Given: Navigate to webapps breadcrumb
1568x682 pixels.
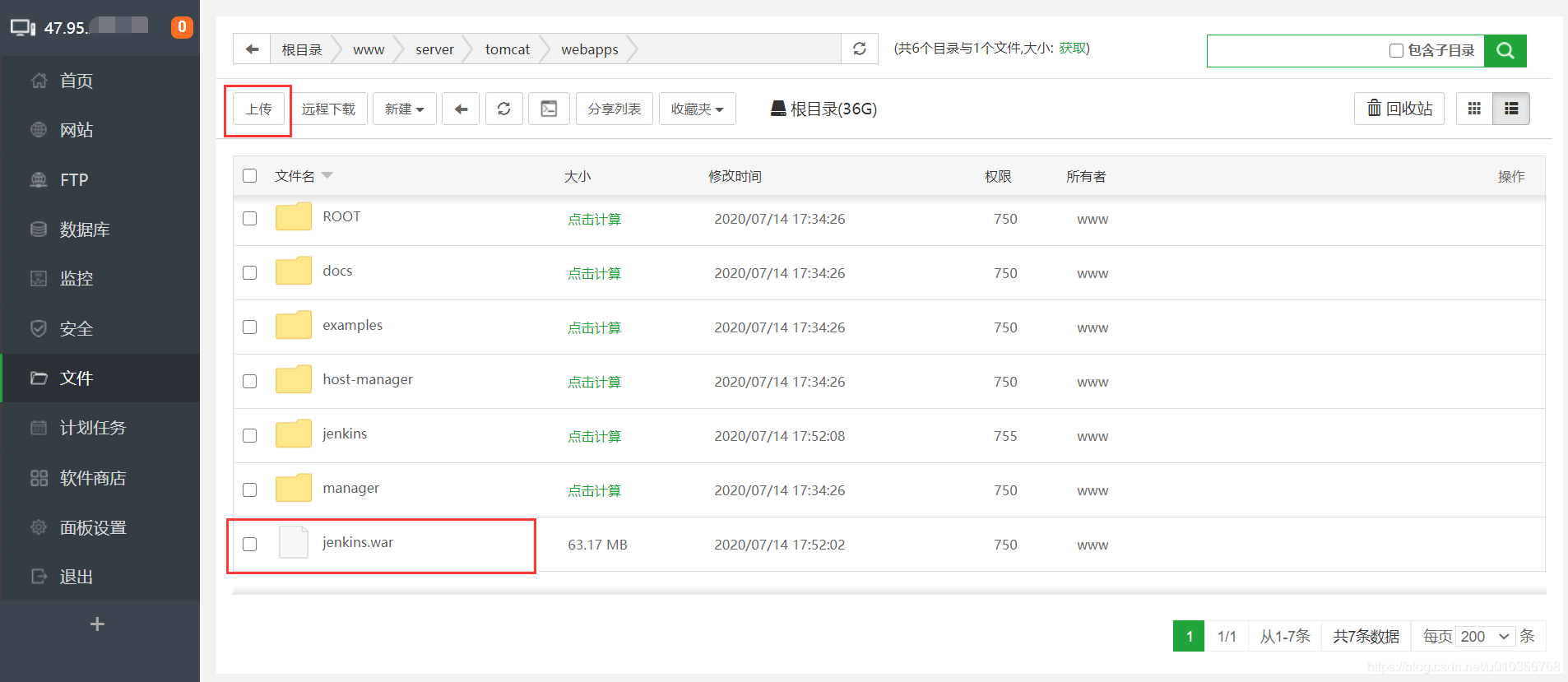Looking at the screenshot, I should 590,49.
